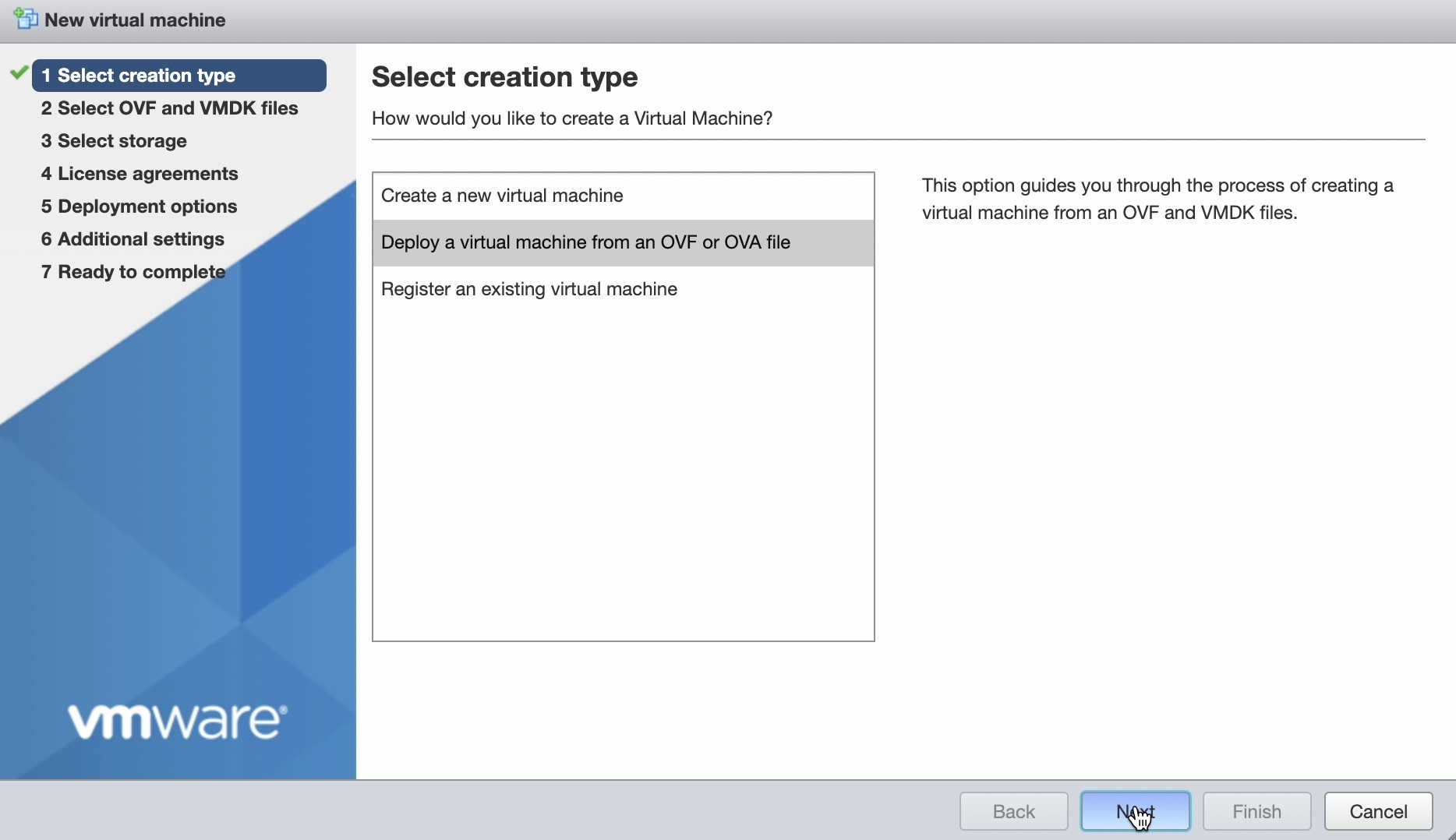
Task: Jump to step 3 Select storage
Action: [x=114, y=141]
